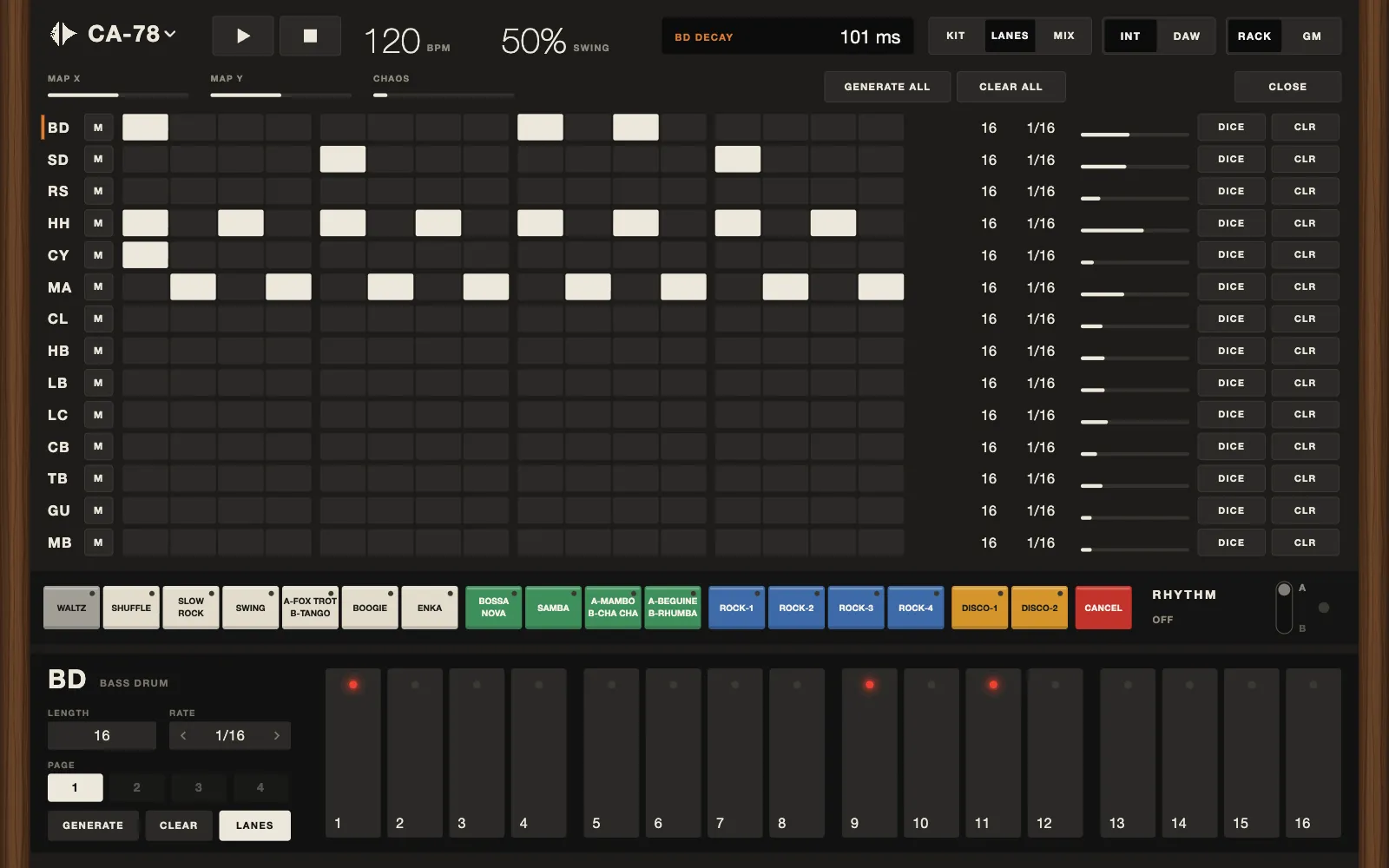Select the BOSSA NOVA rhythm preset

[x=493, y=608]
